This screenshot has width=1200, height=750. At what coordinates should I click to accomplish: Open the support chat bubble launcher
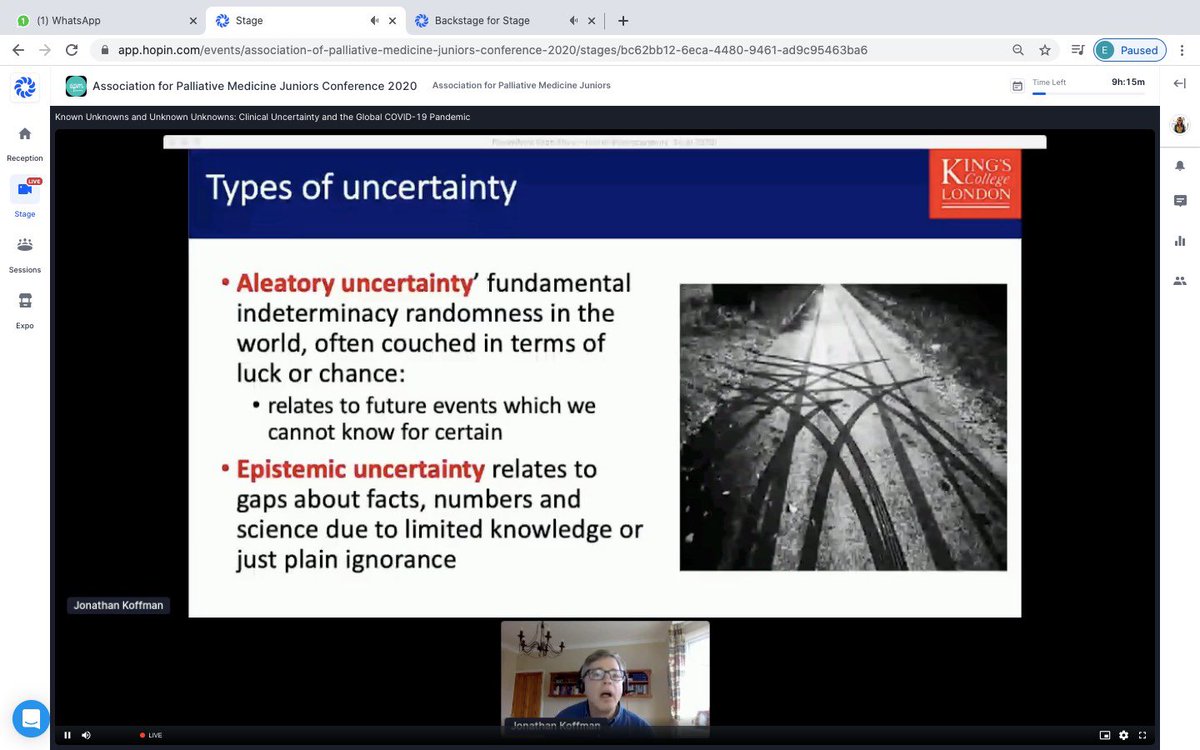tap(31, 718)
